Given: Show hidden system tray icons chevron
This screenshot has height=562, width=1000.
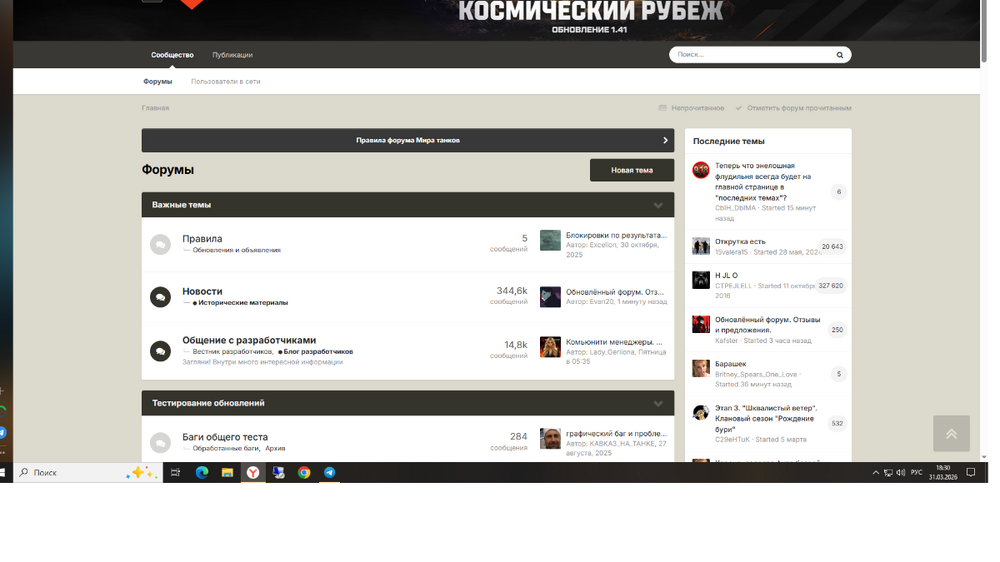Looking at the screenshot, I should (876, 473).
